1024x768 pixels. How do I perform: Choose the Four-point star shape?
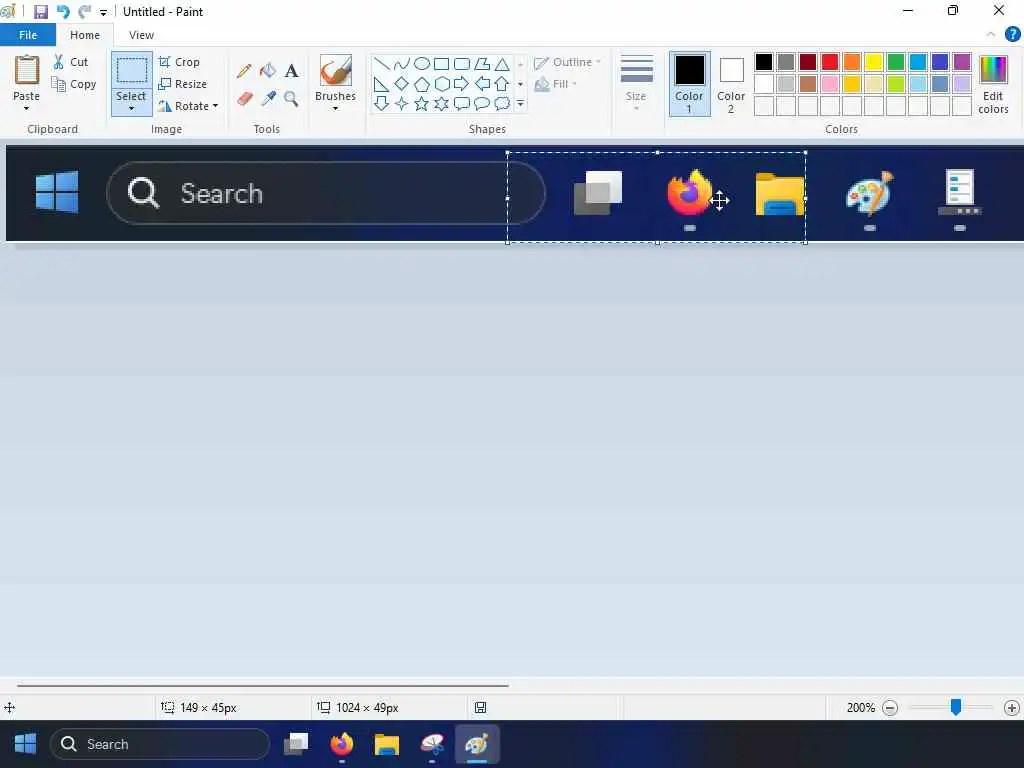402,104
